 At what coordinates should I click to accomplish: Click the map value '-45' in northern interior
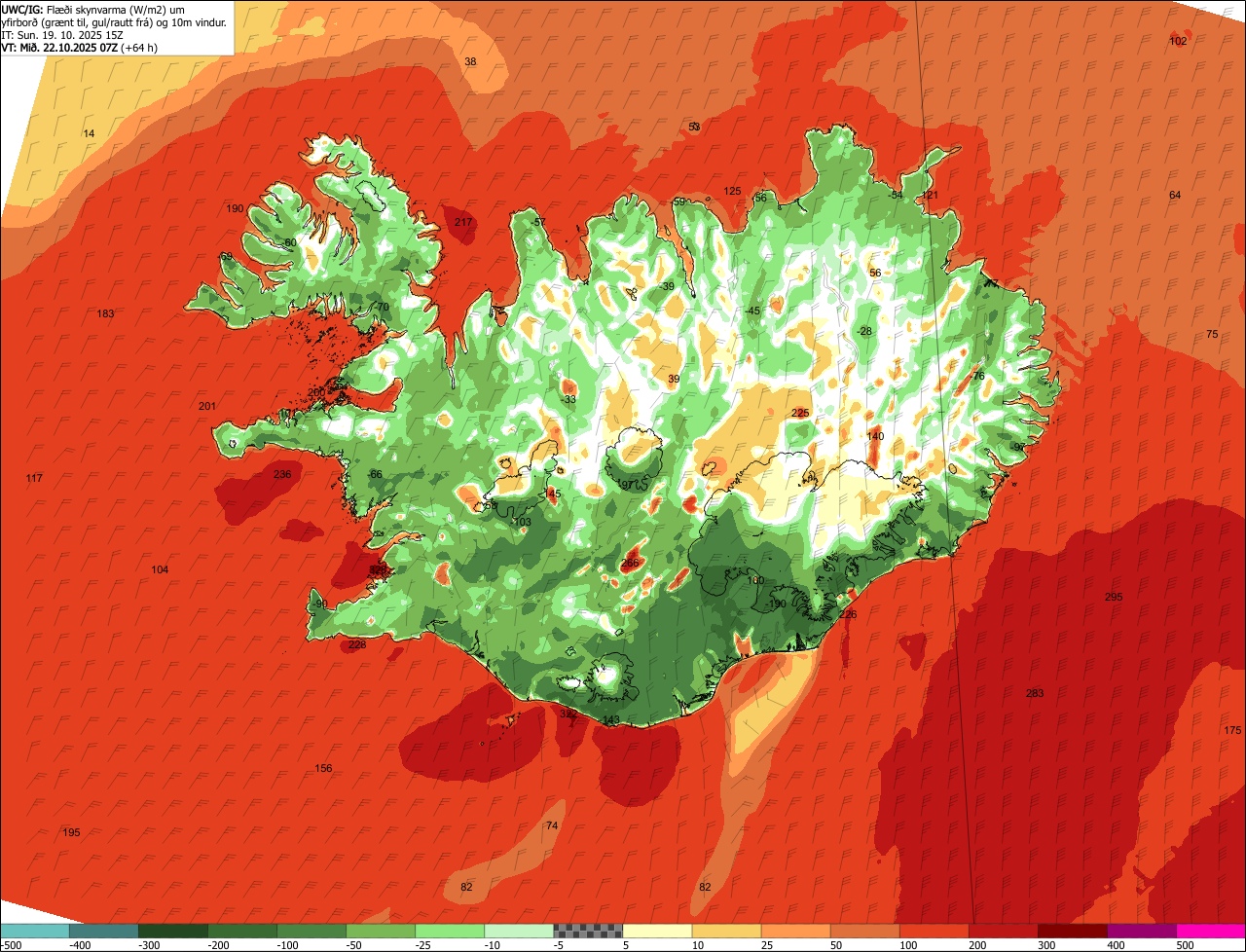[x=752, y=311]
